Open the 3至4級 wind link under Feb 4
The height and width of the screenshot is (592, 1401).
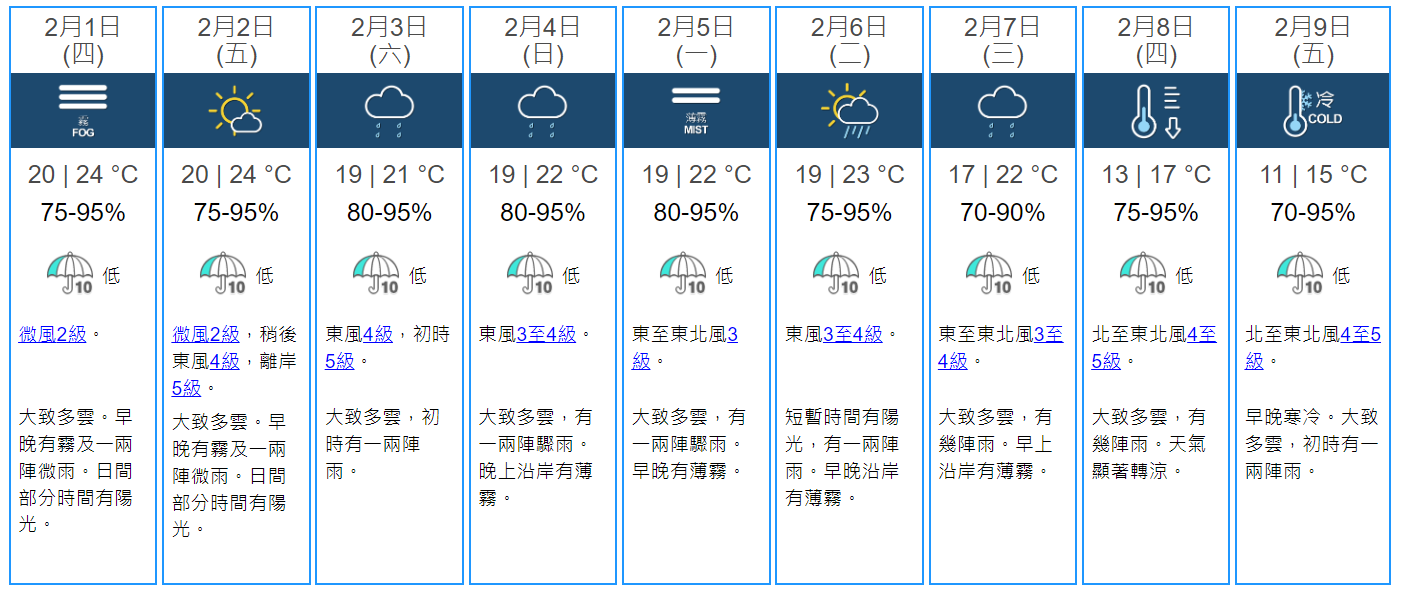coord(546,335)
